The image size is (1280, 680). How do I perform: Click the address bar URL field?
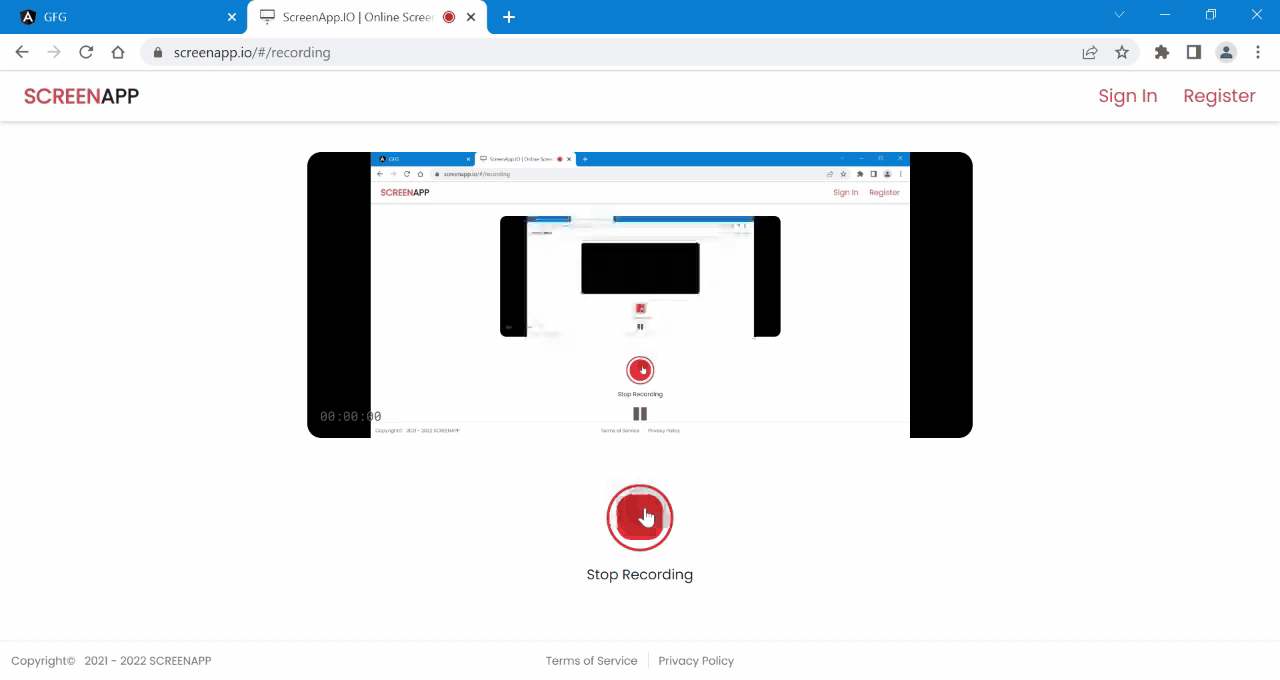click(620, 52)
